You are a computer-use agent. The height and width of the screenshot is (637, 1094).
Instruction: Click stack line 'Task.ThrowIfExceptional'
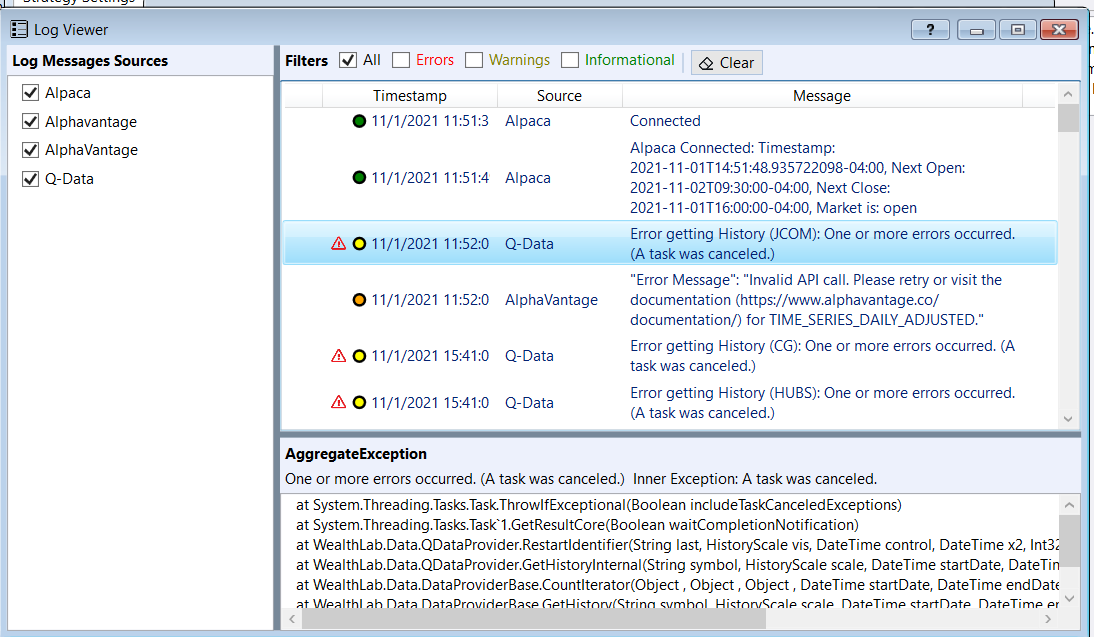599,505
